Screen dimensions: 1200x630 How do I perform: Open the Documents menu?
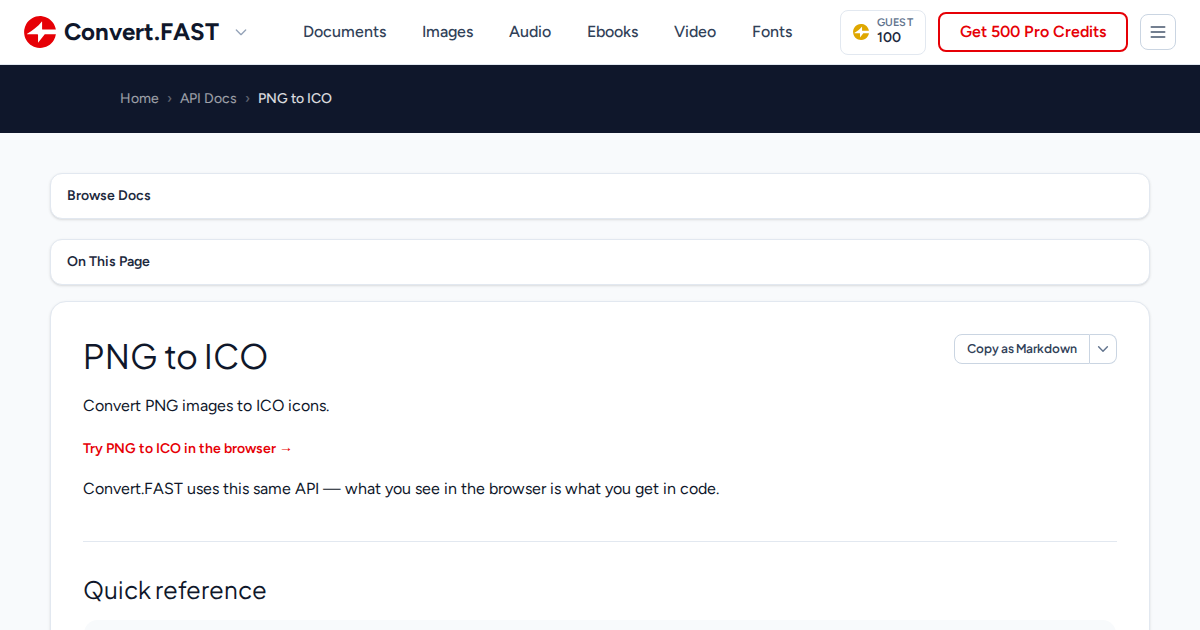point(345,32)
